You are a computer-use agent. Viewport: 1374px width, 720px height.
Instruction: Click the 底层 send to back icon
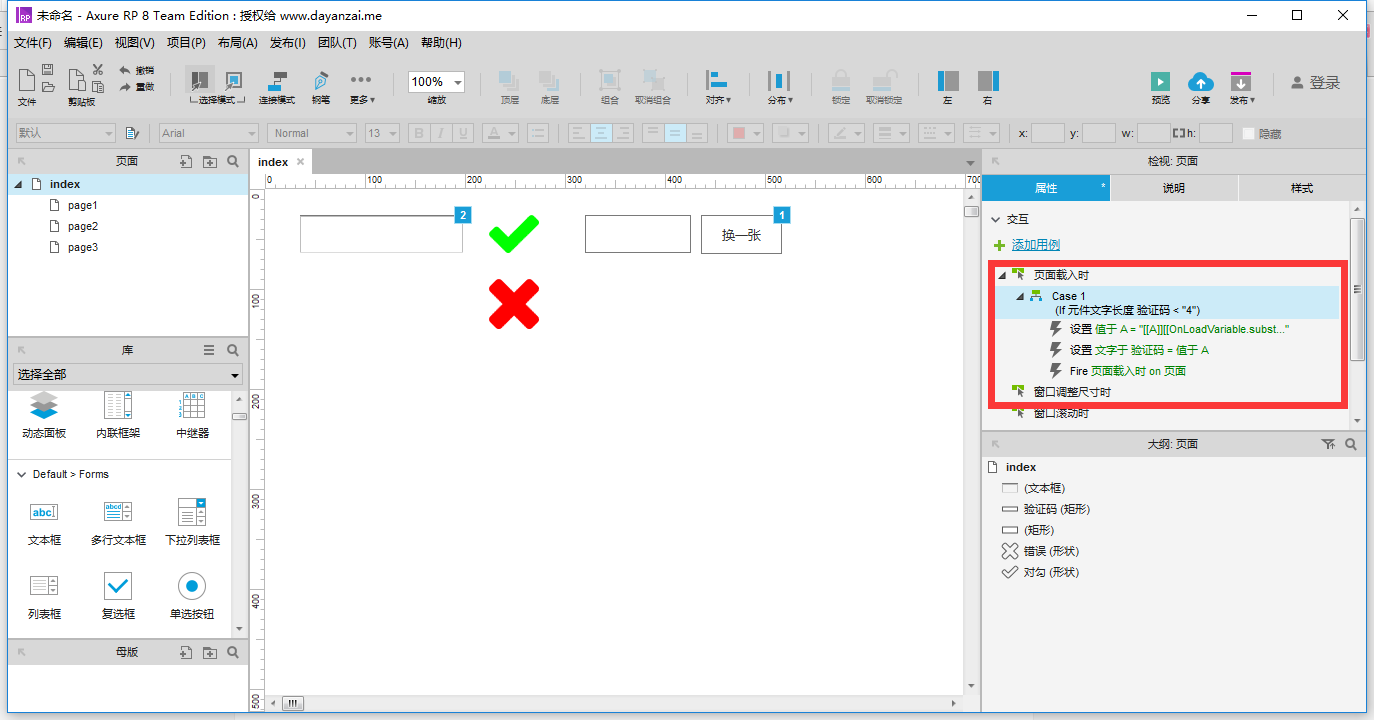coord(549,81)
